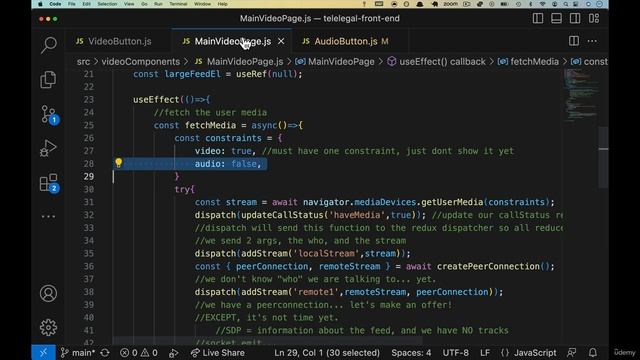
Task: Open errors and warnings count in status bar
Action: pyautogui.click(x=139, y=353)
